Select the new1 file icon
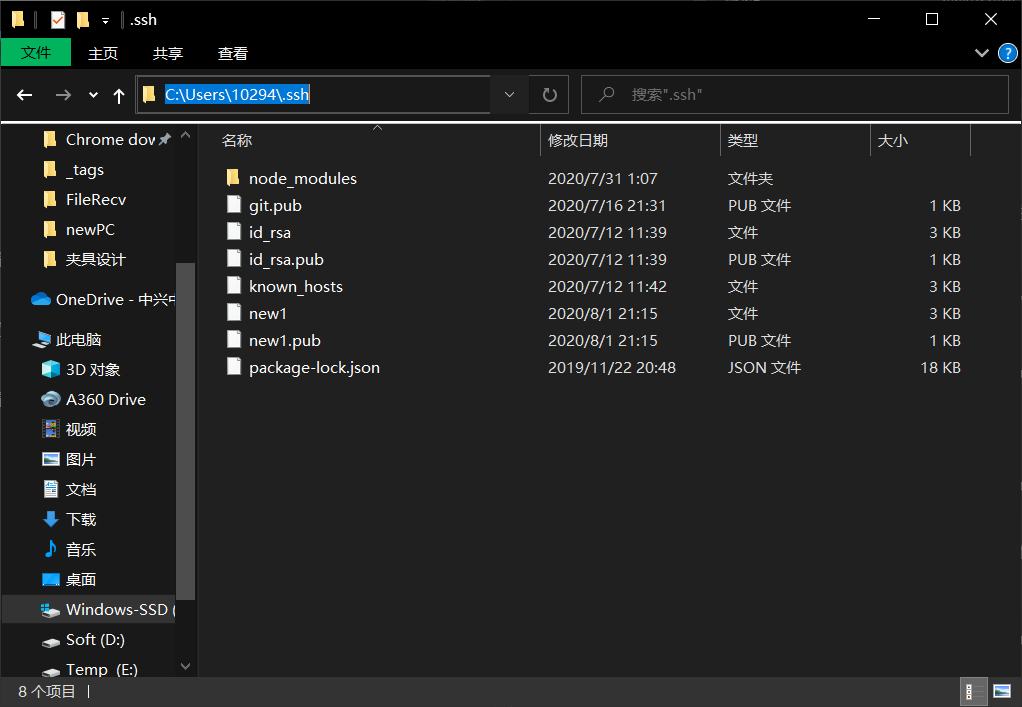The height and width of the screenshot is (707, 1022). (x=233, y=312)
